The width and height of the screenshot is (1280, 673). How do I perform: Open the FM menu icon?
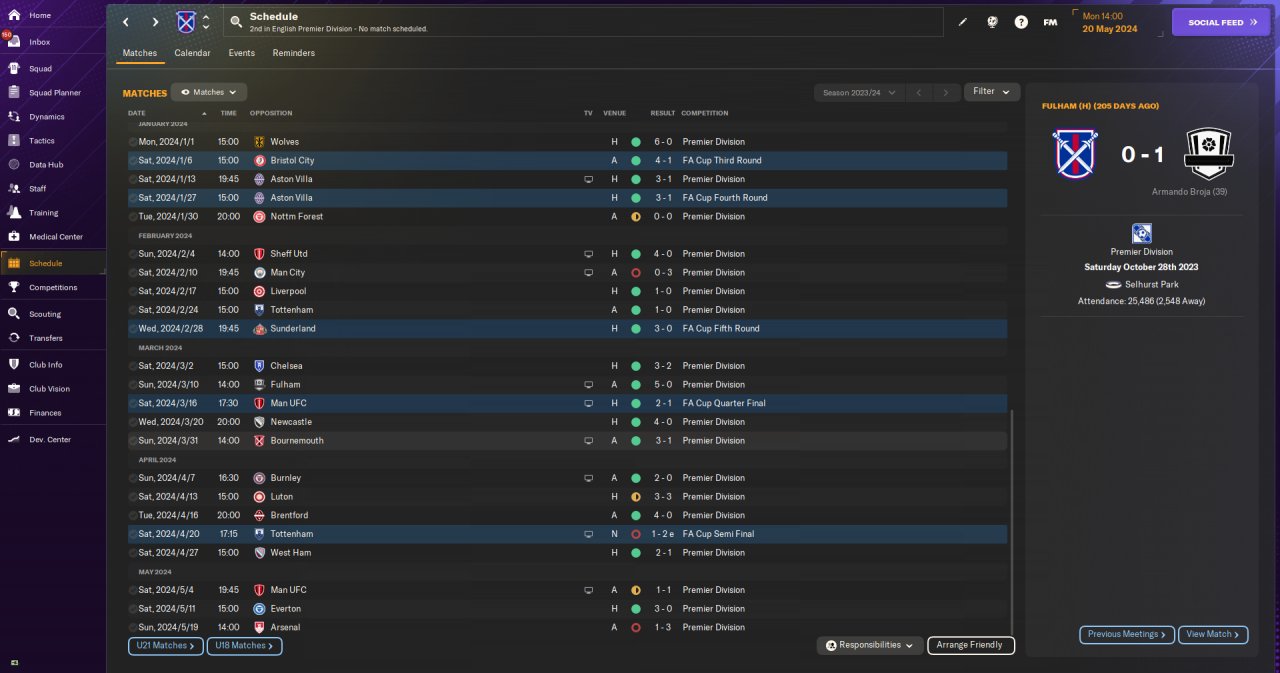click(x=1050, y=22)
